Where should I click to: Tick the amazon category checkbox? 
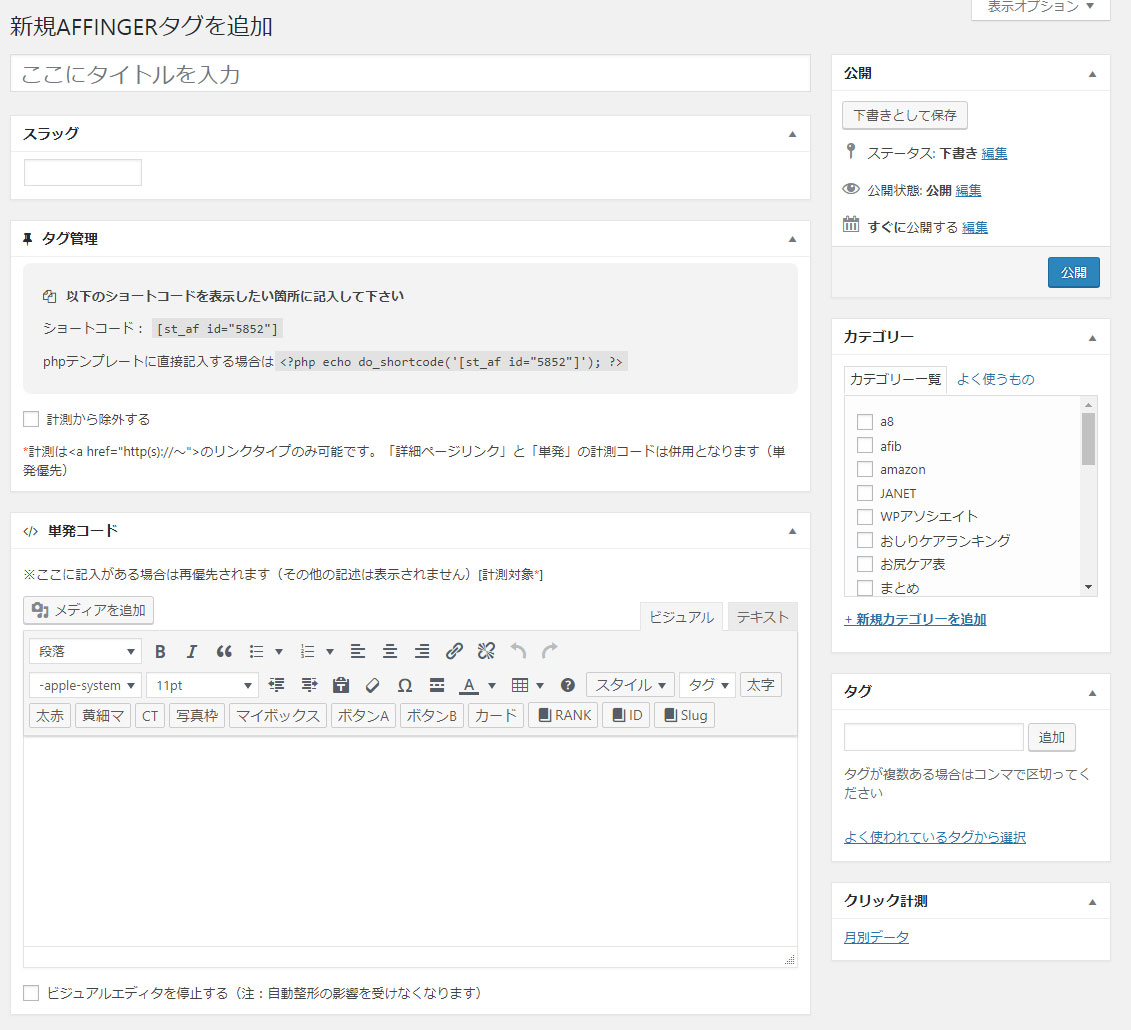[x=865, y=469]
